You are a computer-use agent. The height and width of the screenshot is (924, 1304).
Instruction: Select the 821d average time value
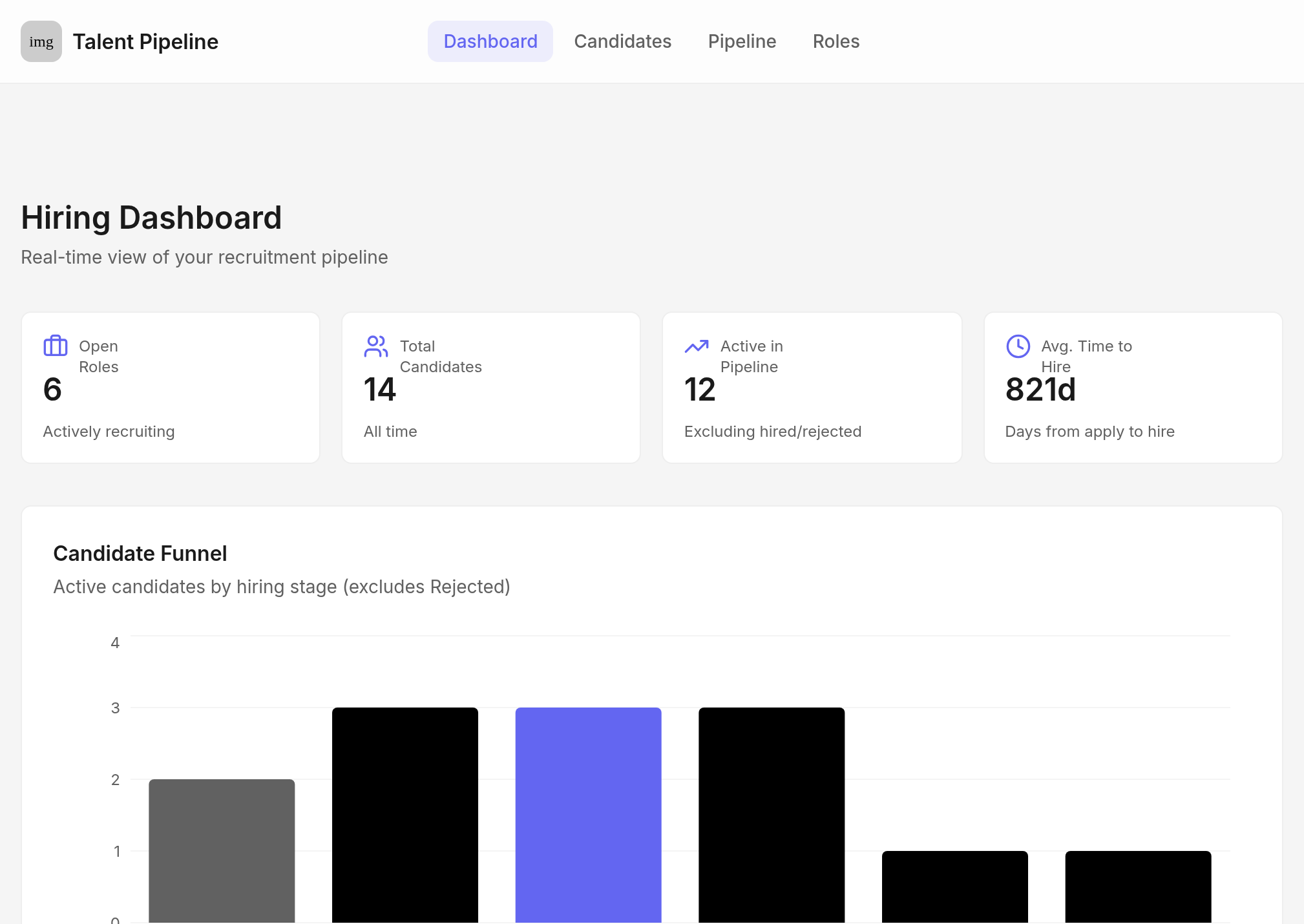pos(1040,390)
